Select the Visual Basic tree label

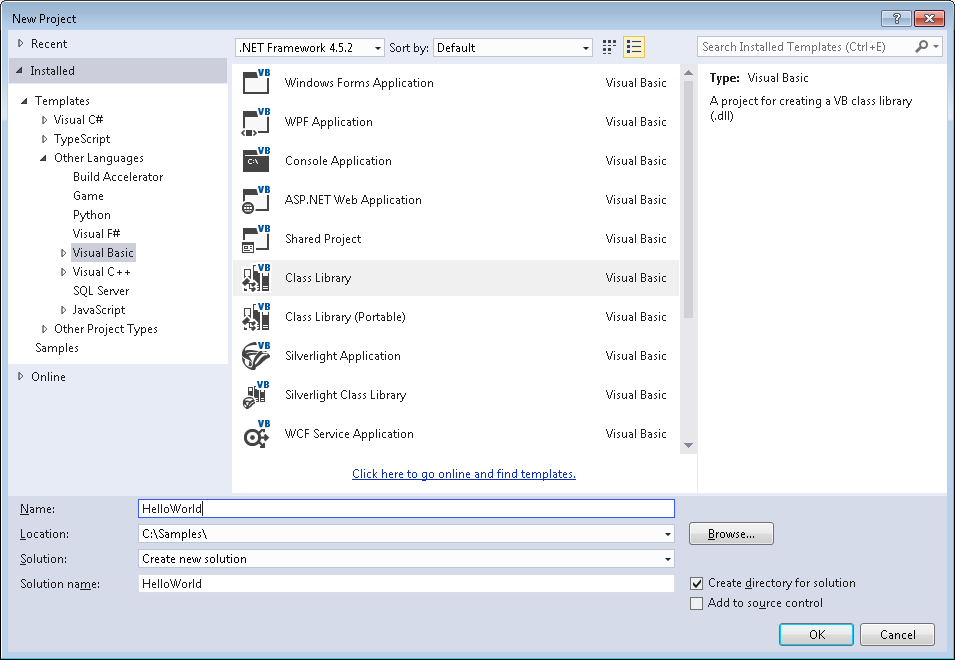102,253
